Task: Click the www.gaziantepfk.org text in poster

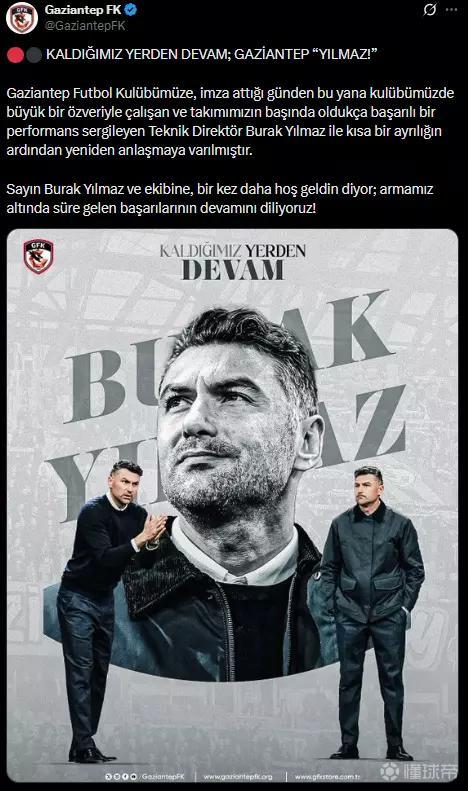Action: (x=238, y=777)
